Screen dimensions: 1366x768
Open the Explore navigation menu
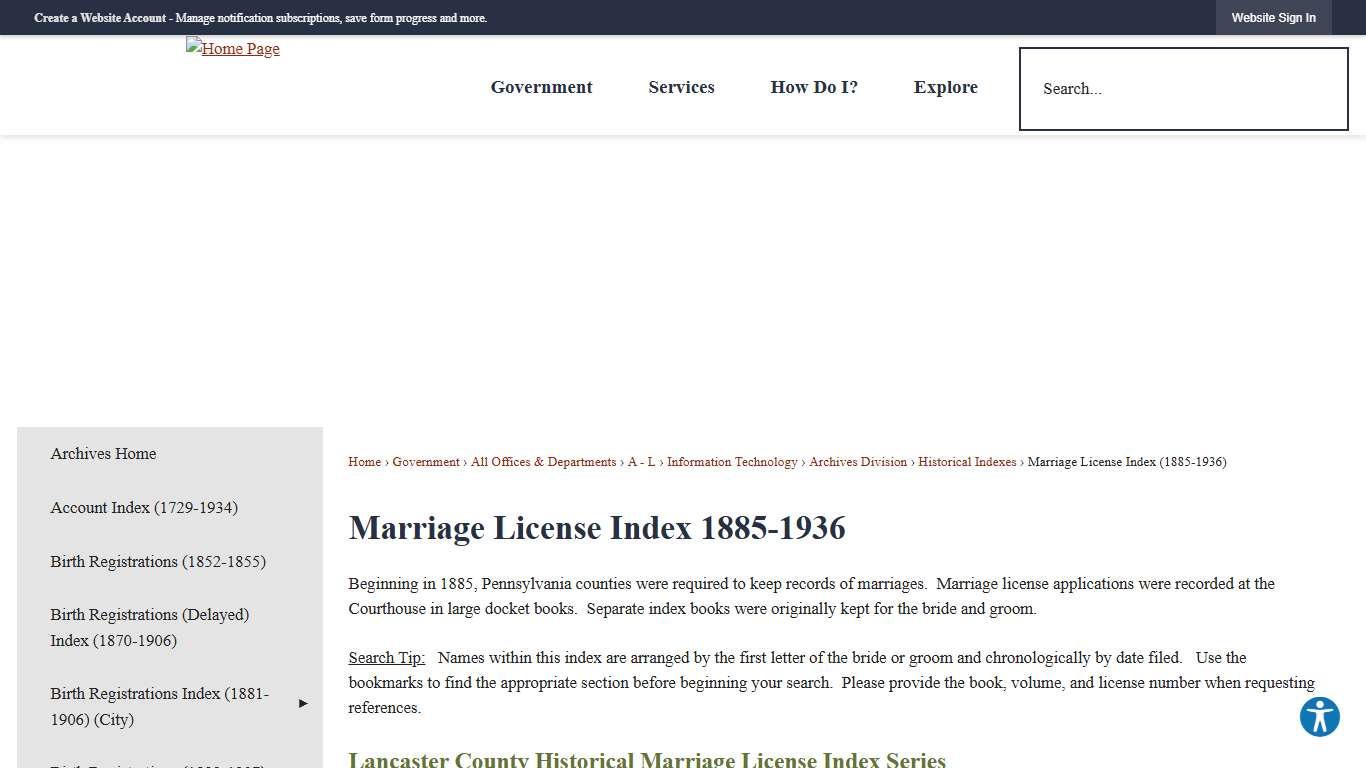(x=945, y=87)
